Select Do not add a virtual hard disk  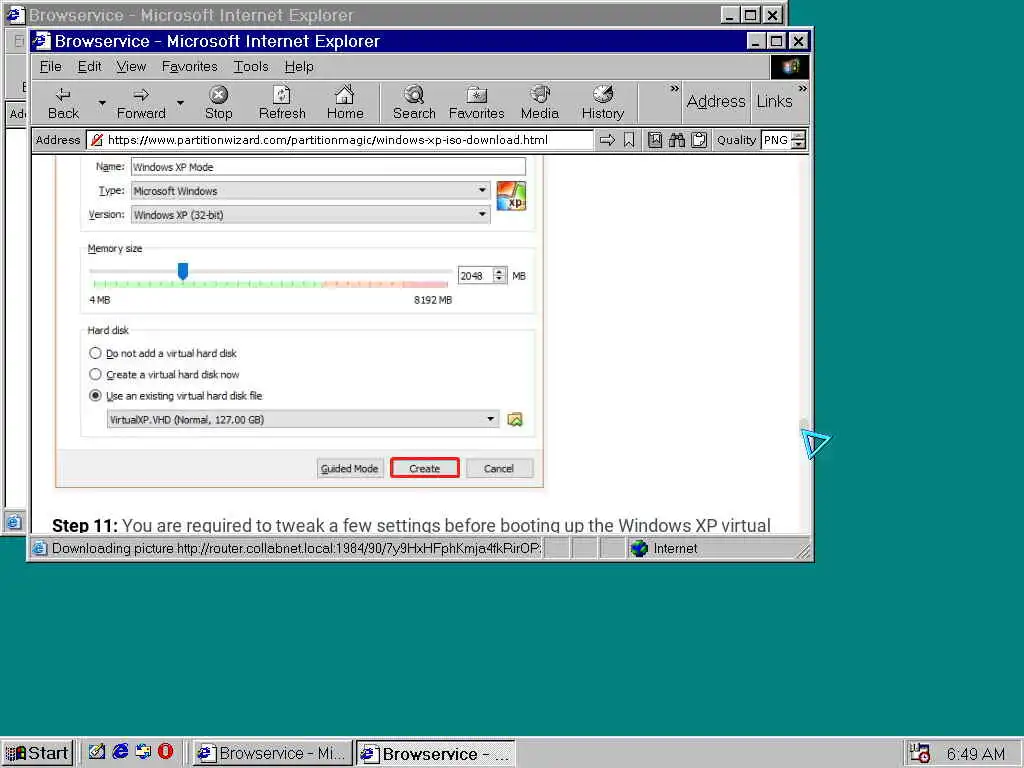pyautogui.click(x=163, y=353)
